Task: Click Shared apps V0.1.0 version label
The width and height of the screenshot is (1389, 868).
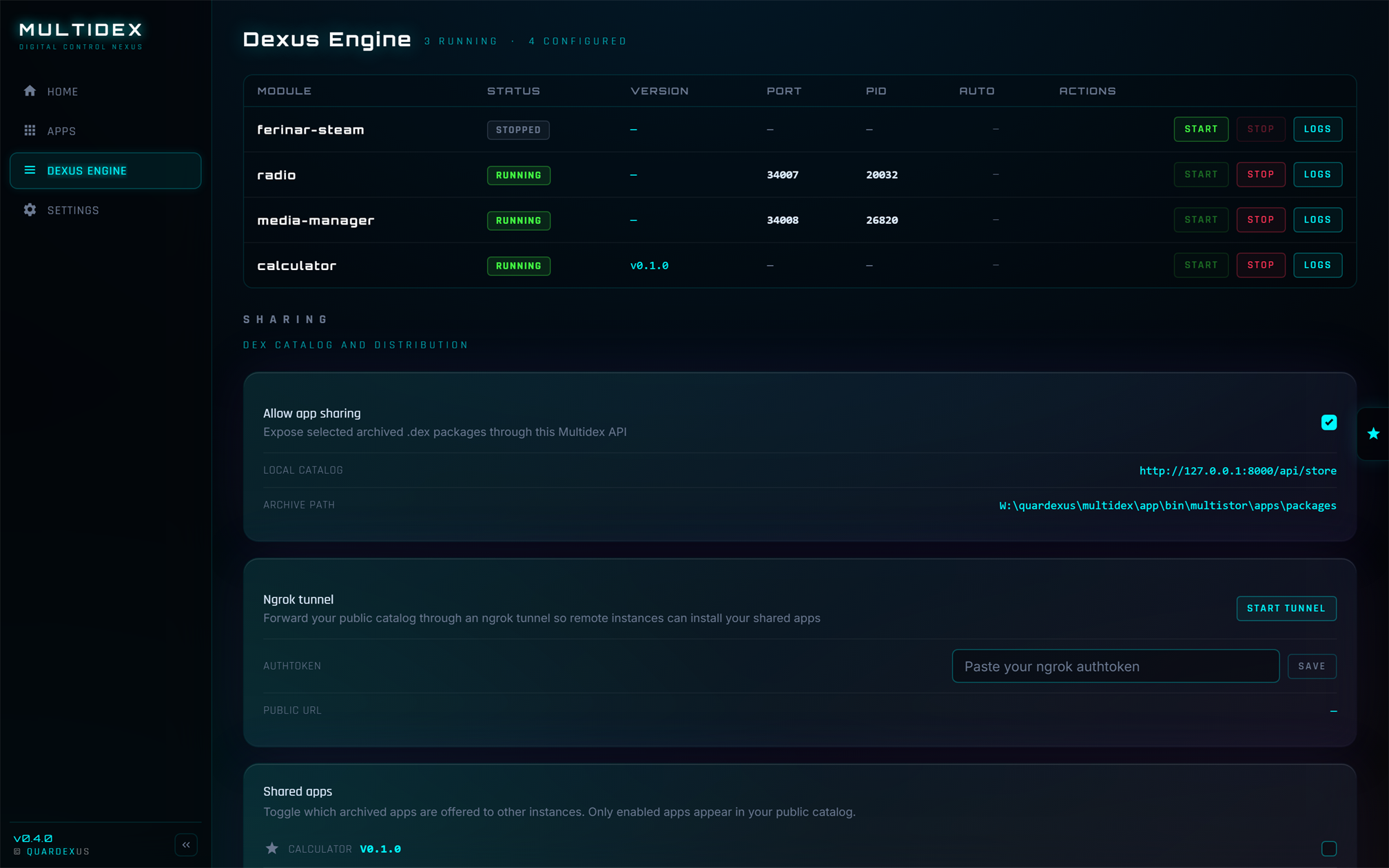Action: [x=380, y=849]
